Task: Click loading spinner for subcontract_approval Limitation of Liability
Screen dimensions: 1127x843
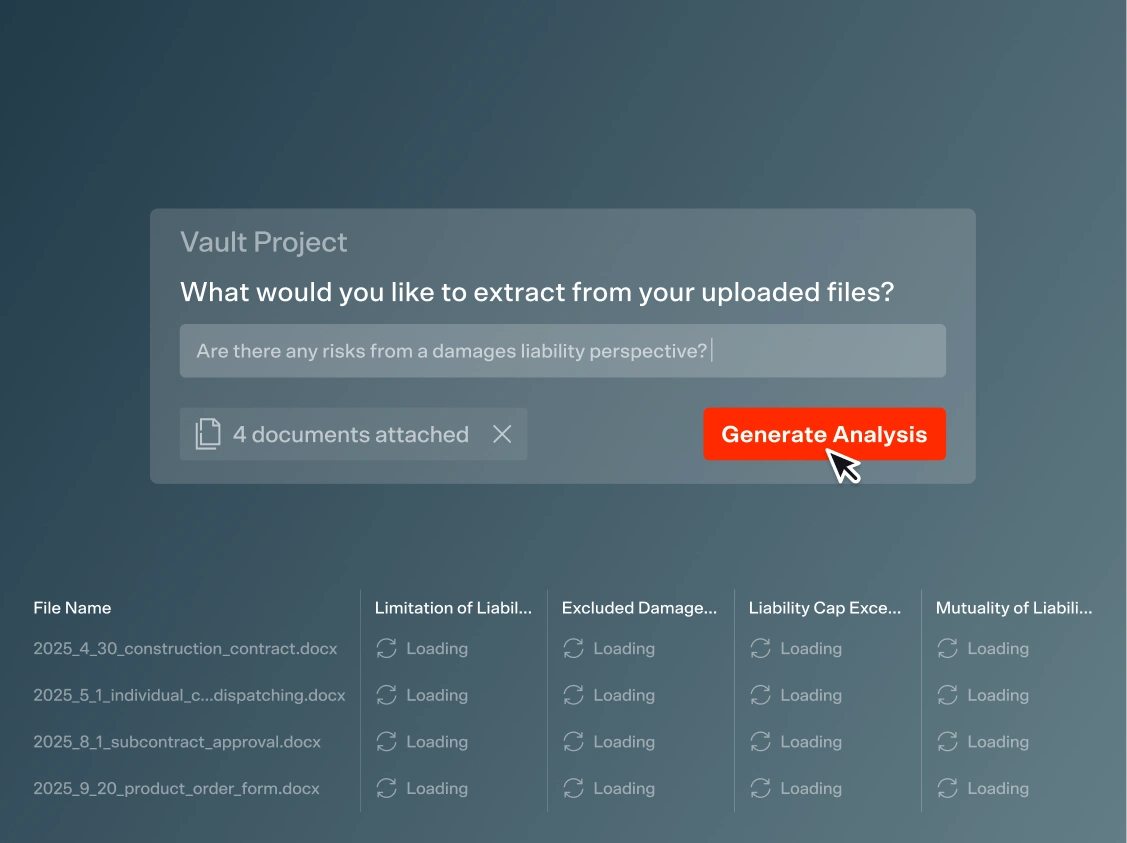Action: coord(387,742)
